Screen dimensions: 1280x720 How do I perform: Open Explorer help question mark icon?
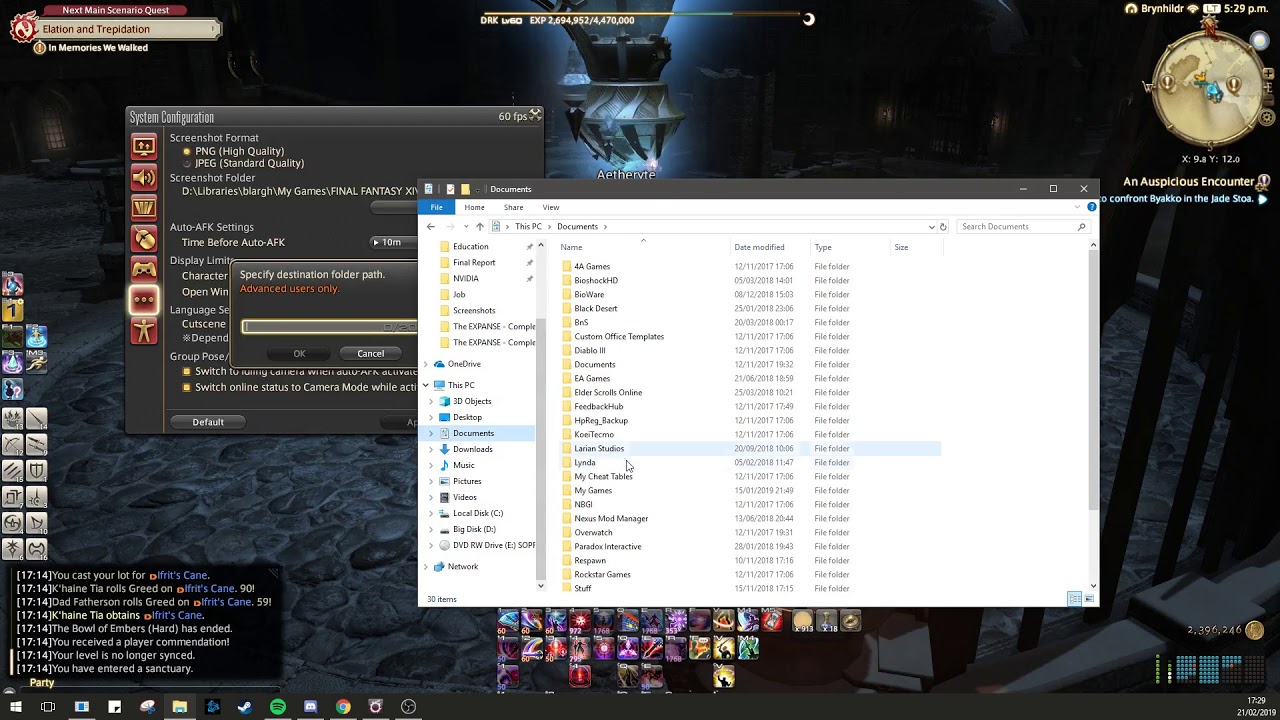(1092, 207)
